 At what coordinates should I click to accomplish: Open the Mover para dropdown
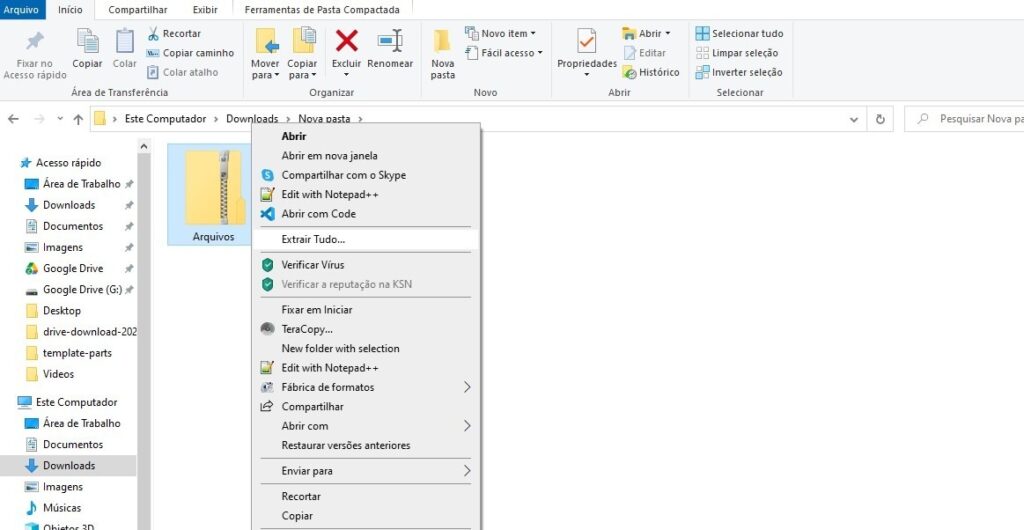click(265, 69)
